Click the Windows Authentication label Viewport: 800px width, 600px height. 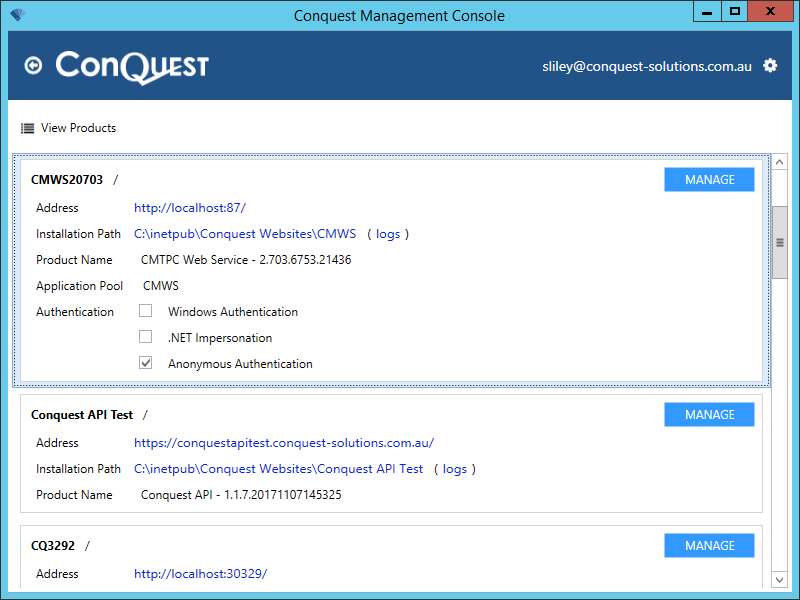pos(233,312)
